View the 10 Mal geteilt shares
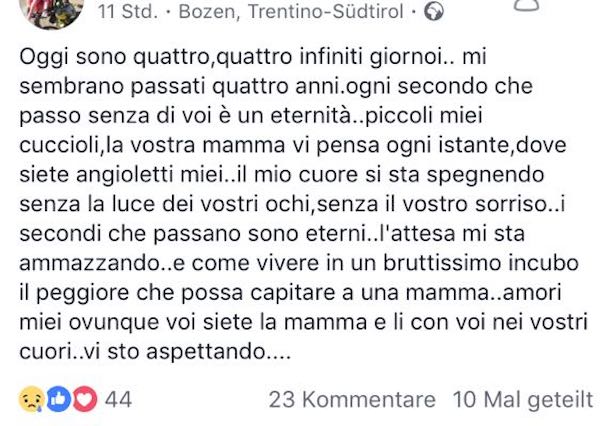This screenshot has height=426, width=615. [x=523, y=400]
